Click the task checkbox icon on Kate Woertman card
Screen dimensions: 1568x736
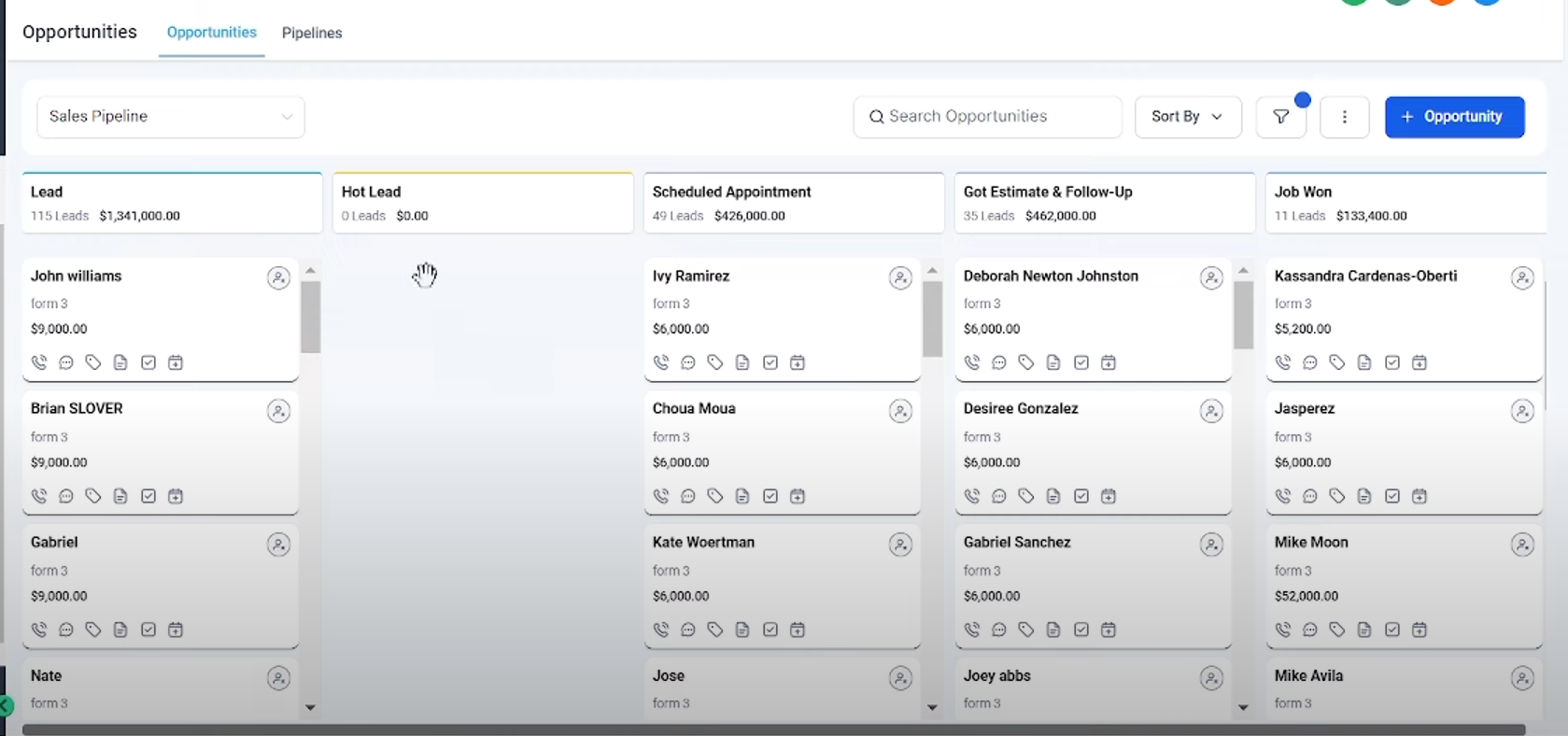(x=770, y=630)
